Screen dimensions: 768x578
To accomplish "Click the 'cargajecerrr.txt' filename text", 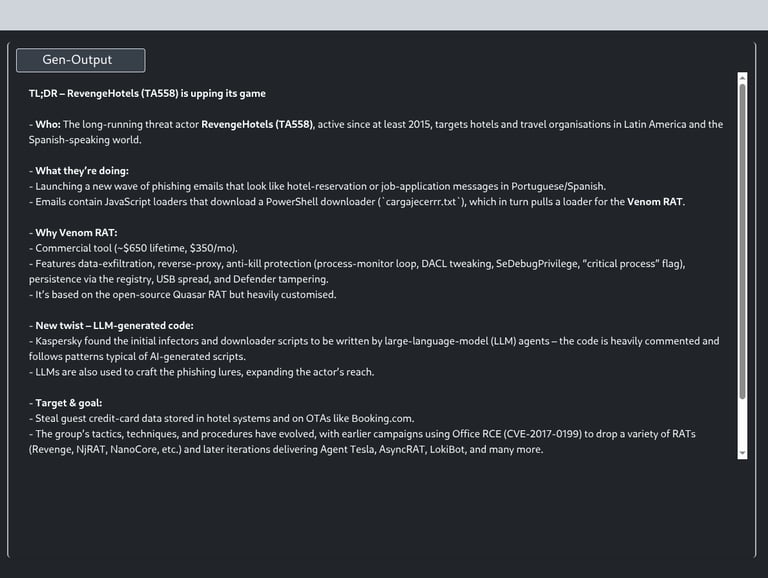I will click(421, 202).
